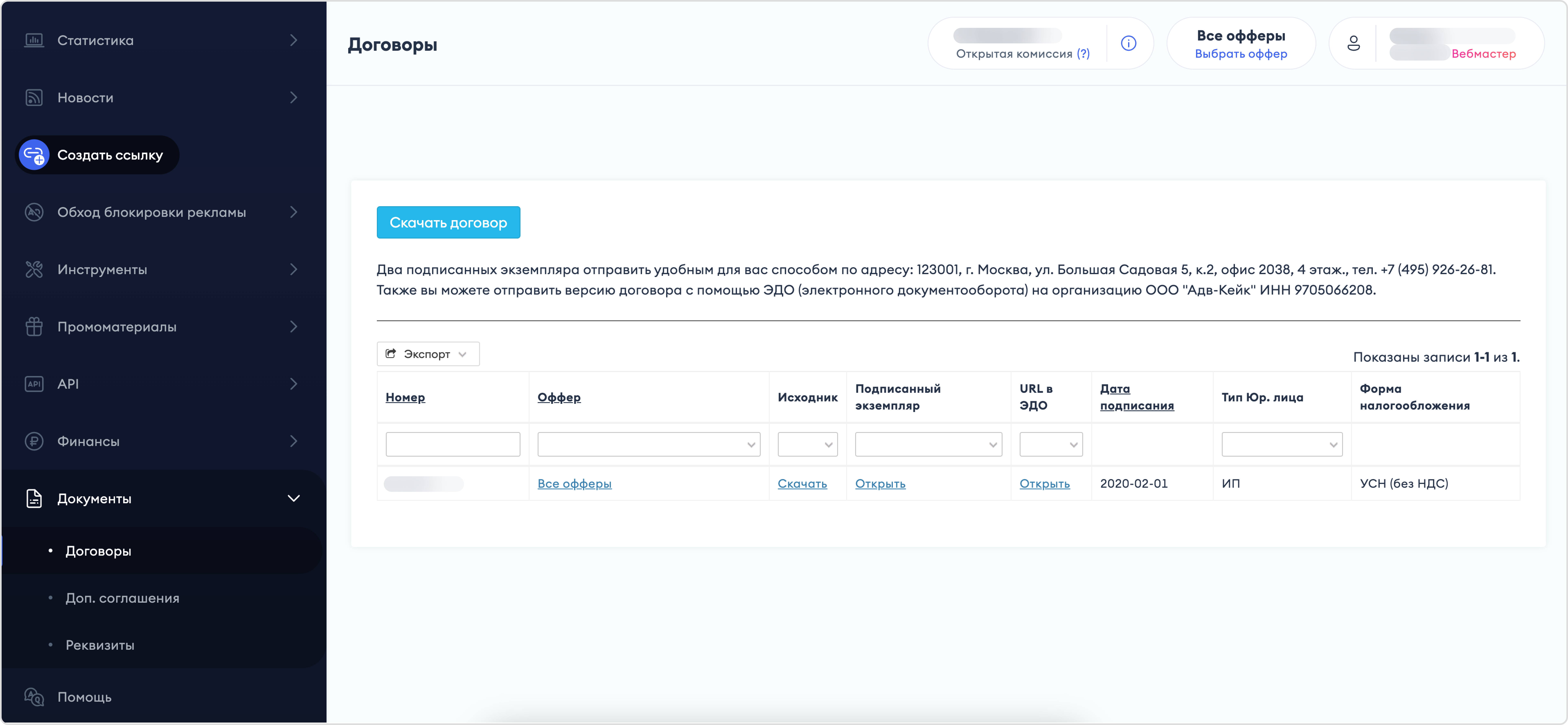Image resolution: width=1568 pixels, height=725 pixels.
Task: Expand the Документы section
Action: 160,498
